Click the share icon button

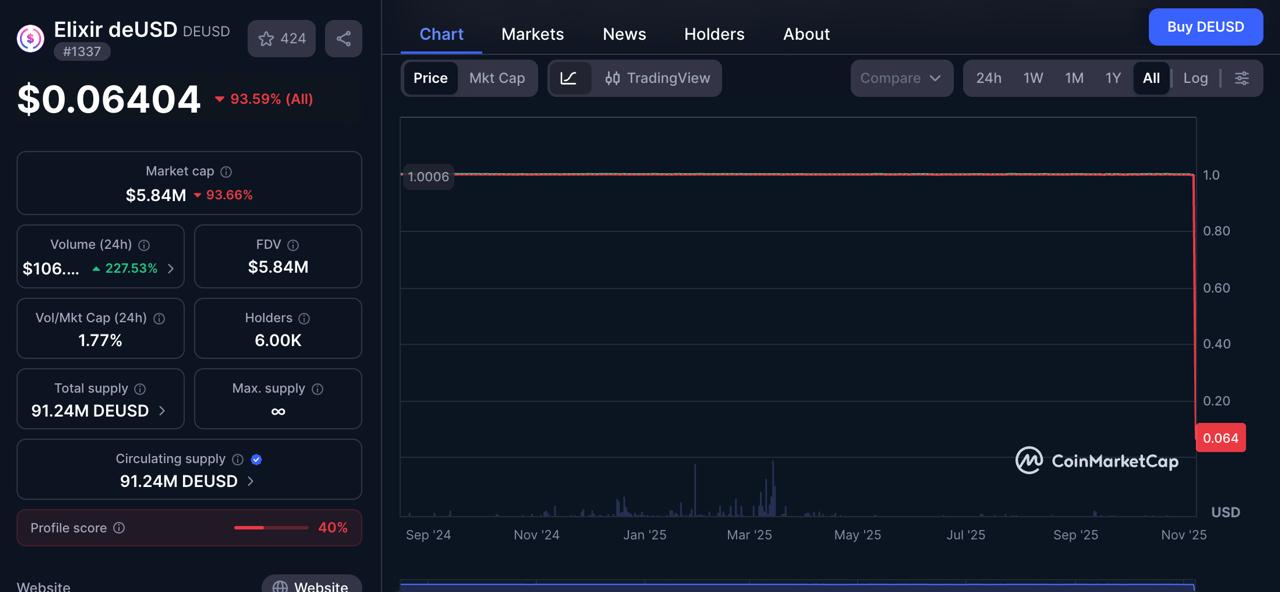343,39
